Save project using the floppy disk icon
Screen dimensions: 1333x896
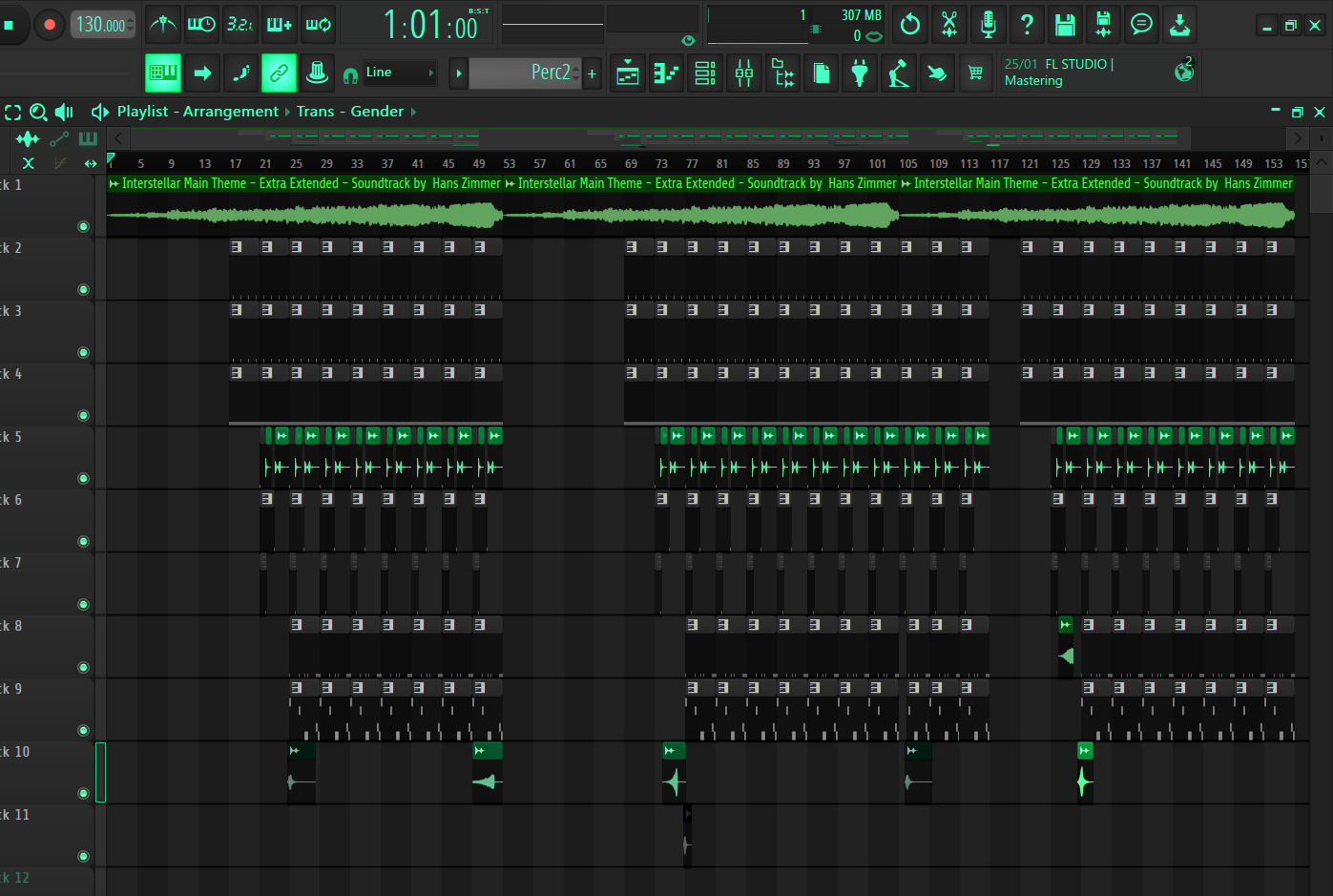1065,25
